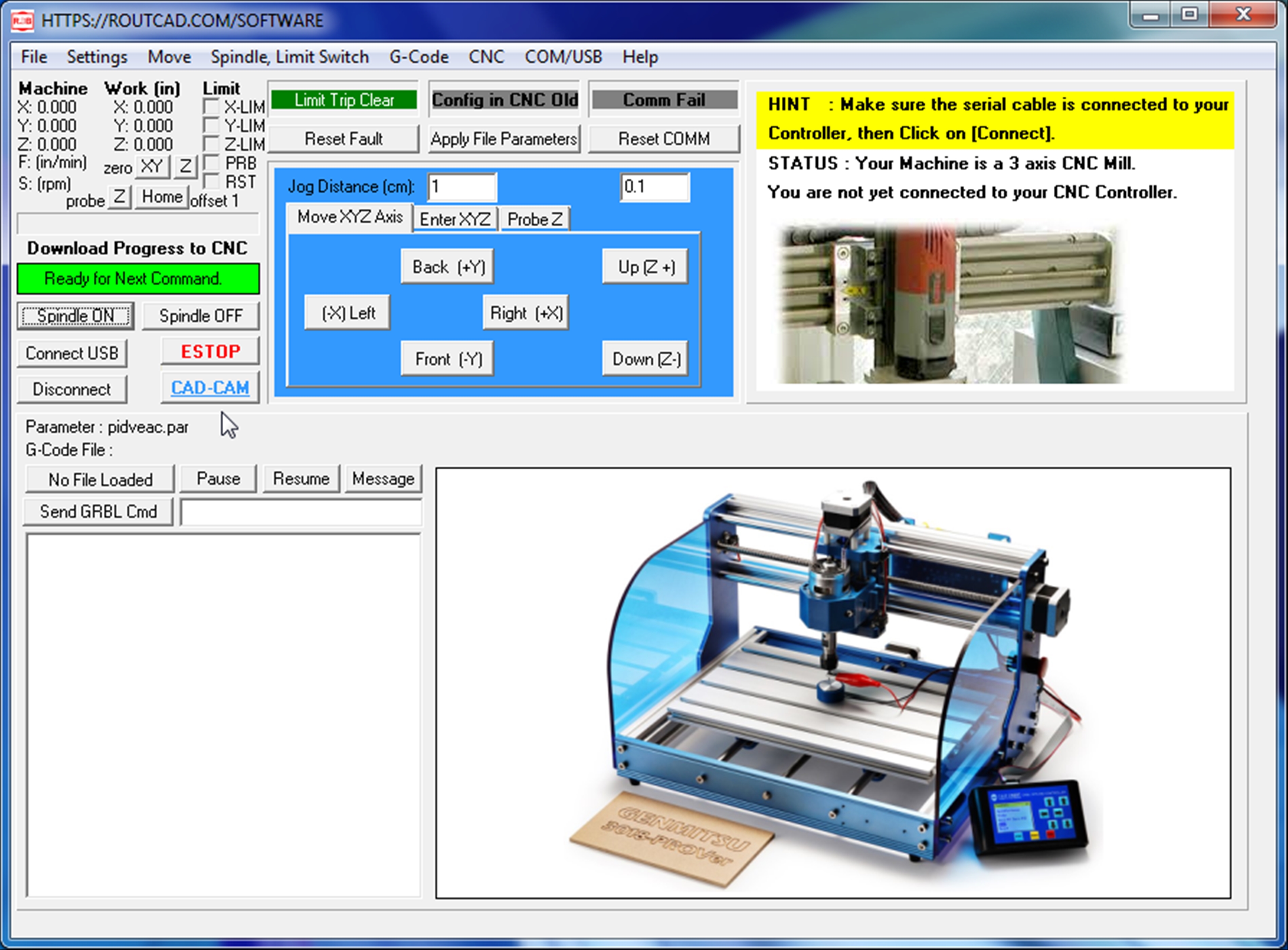Click inside the large message log text area

[x=223, y=715]
